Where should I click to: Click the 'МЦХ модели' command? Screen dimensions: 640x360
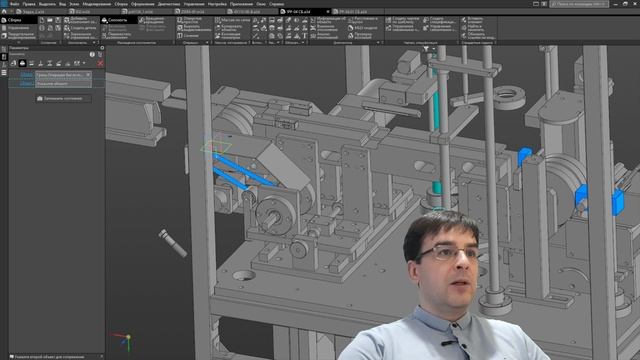point(363,28)
